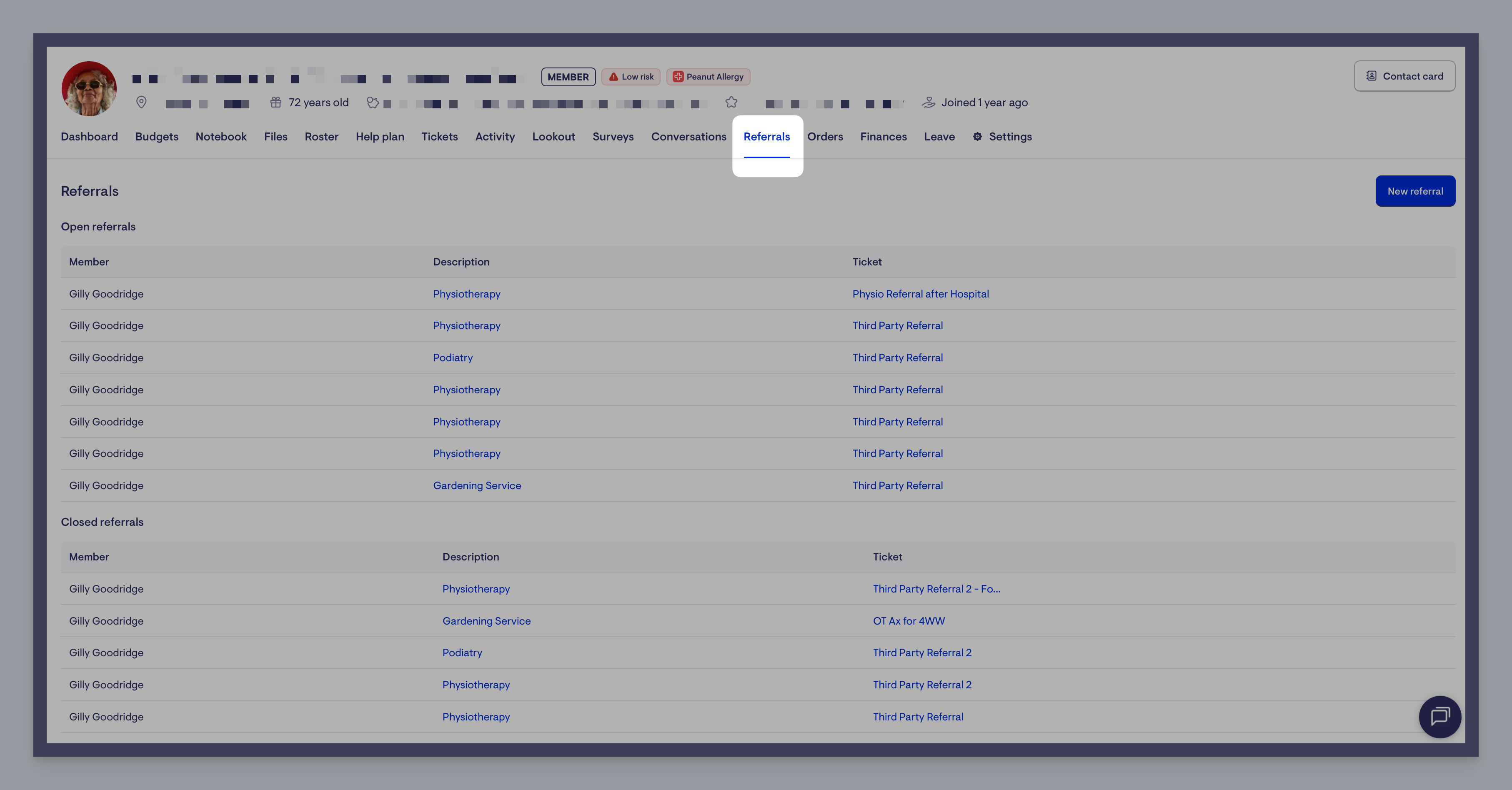Open the Conversations tab
This screenshot has height=790, width=1512.
(x=688, y=137)
